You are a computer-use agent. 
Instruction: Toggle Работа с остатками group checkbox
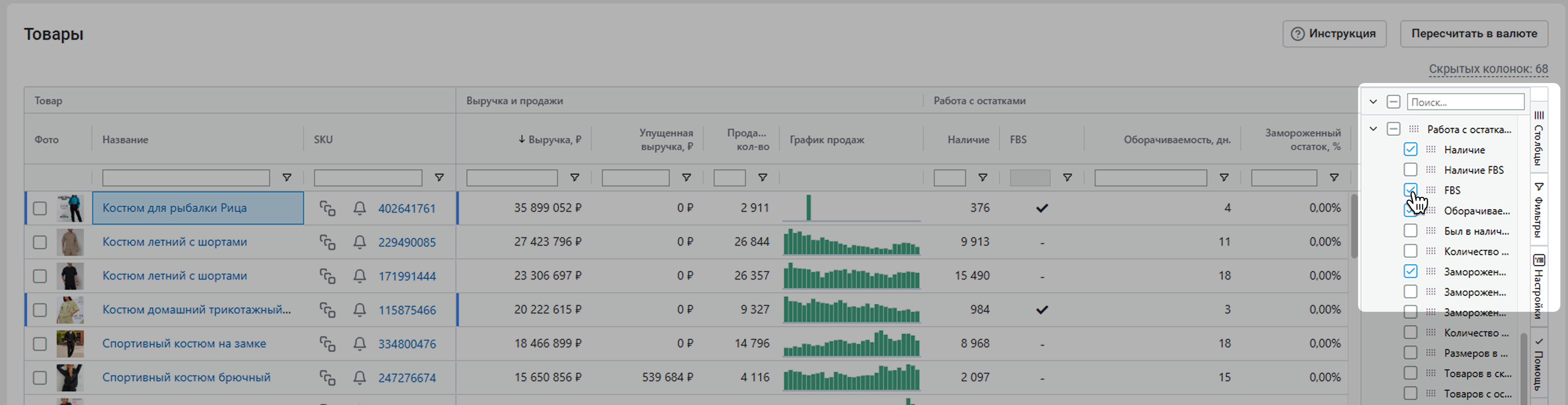(x=1393, y=128)
